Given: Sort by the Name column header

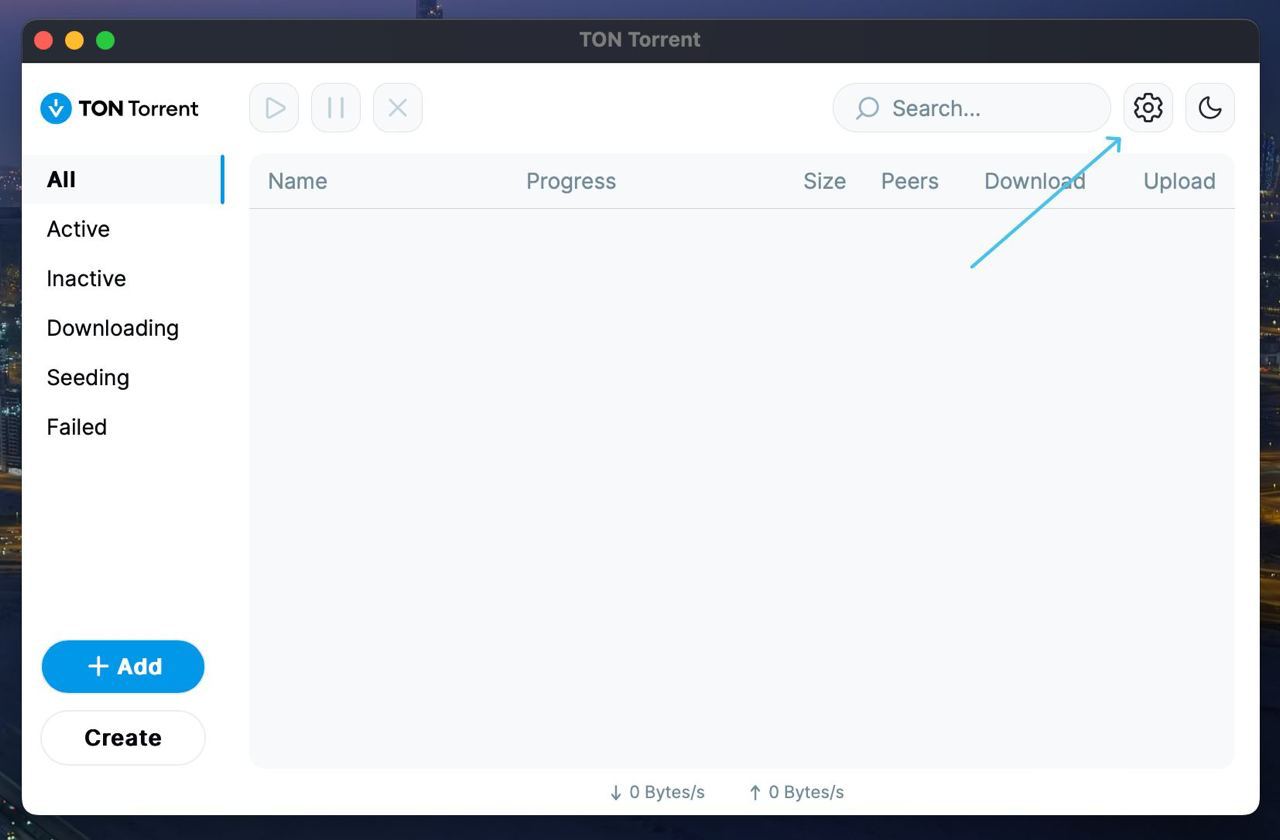Looking at the screenshot, I should coord(297,181).
